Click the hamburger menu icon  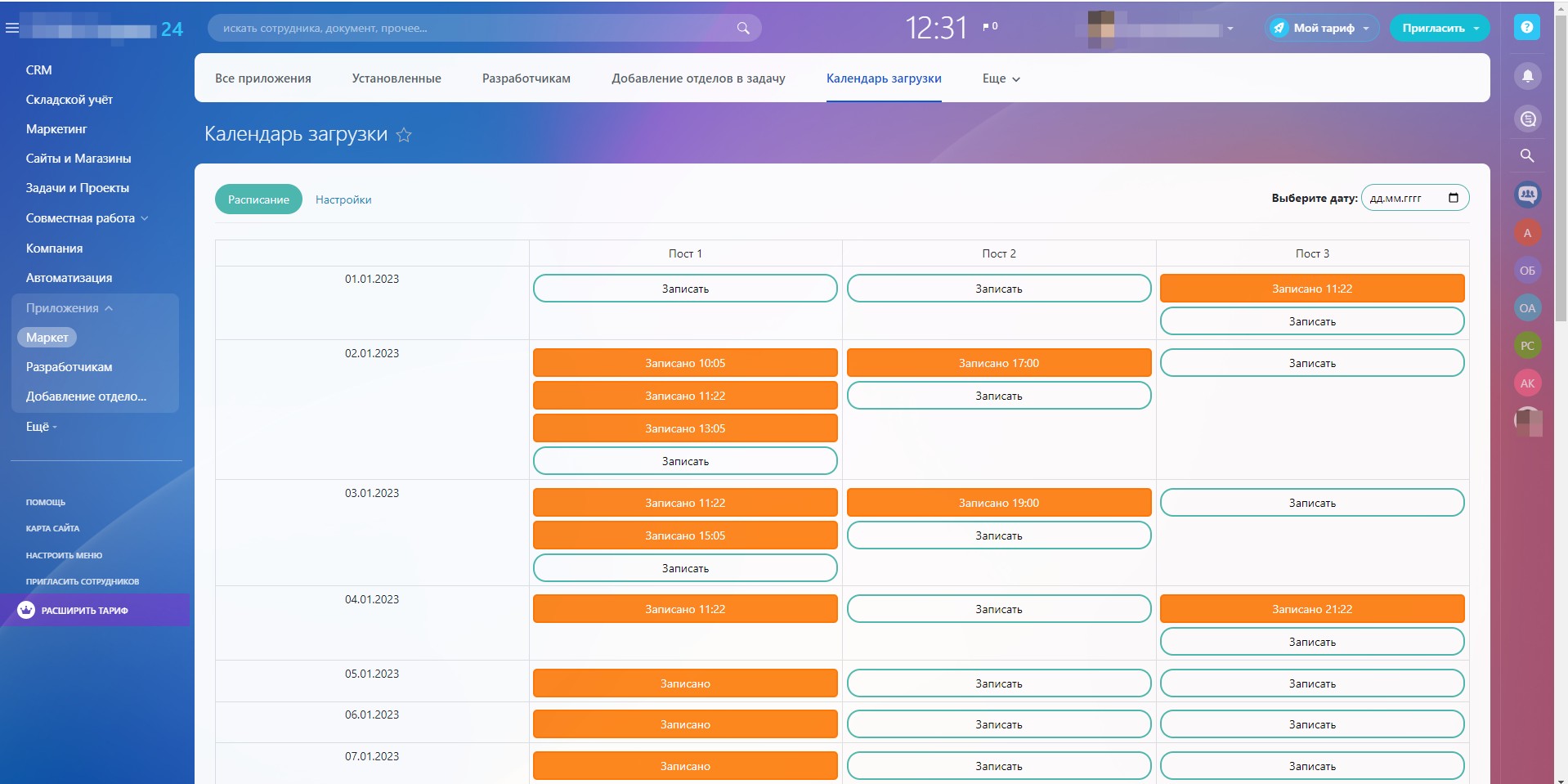click(x=11, y=28)
